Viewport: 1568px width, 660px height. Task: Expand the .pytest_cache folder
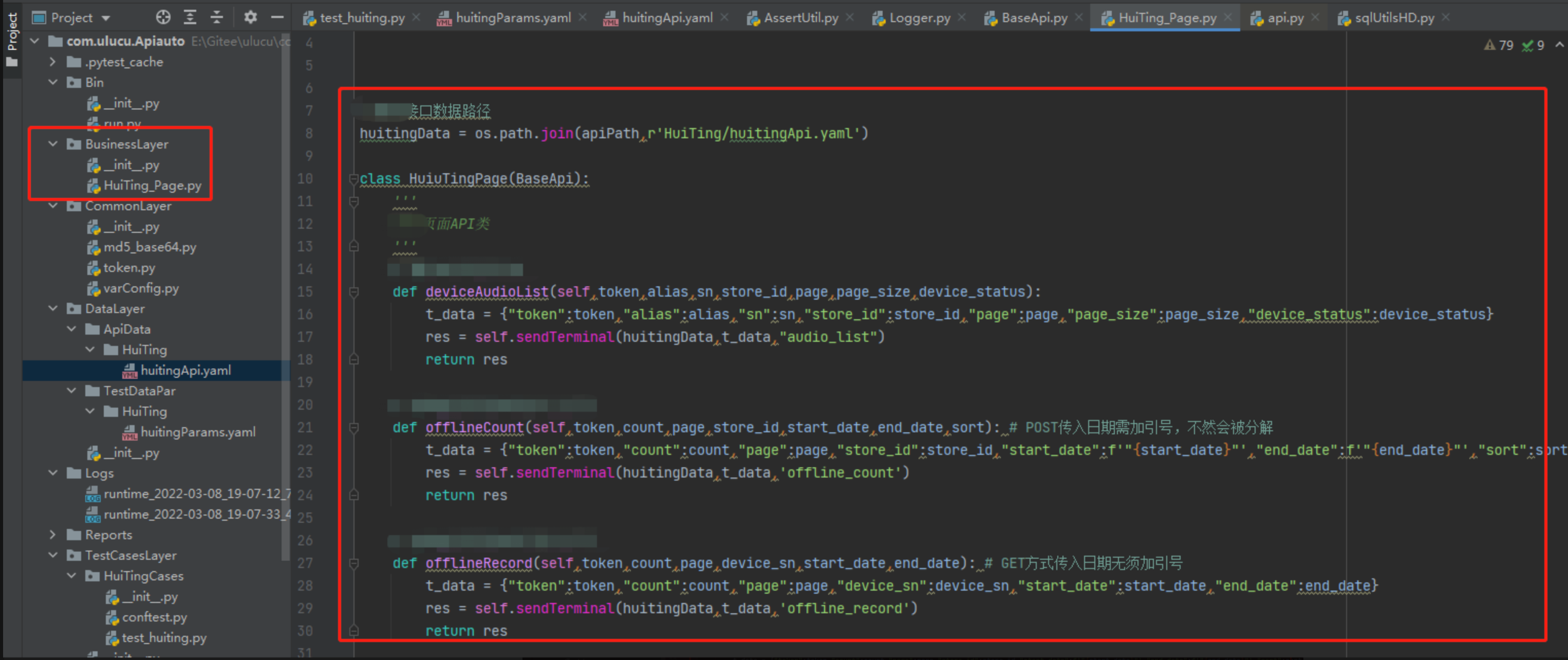53,62
